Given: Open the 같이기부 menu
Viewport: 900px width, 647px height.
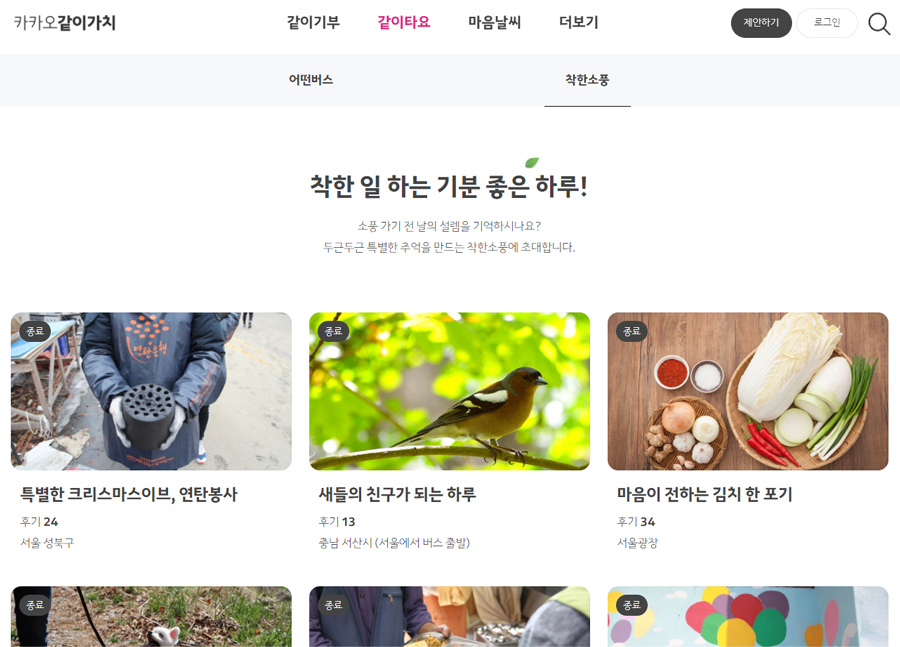Looking at the screenshot, I should coord(313,22).
